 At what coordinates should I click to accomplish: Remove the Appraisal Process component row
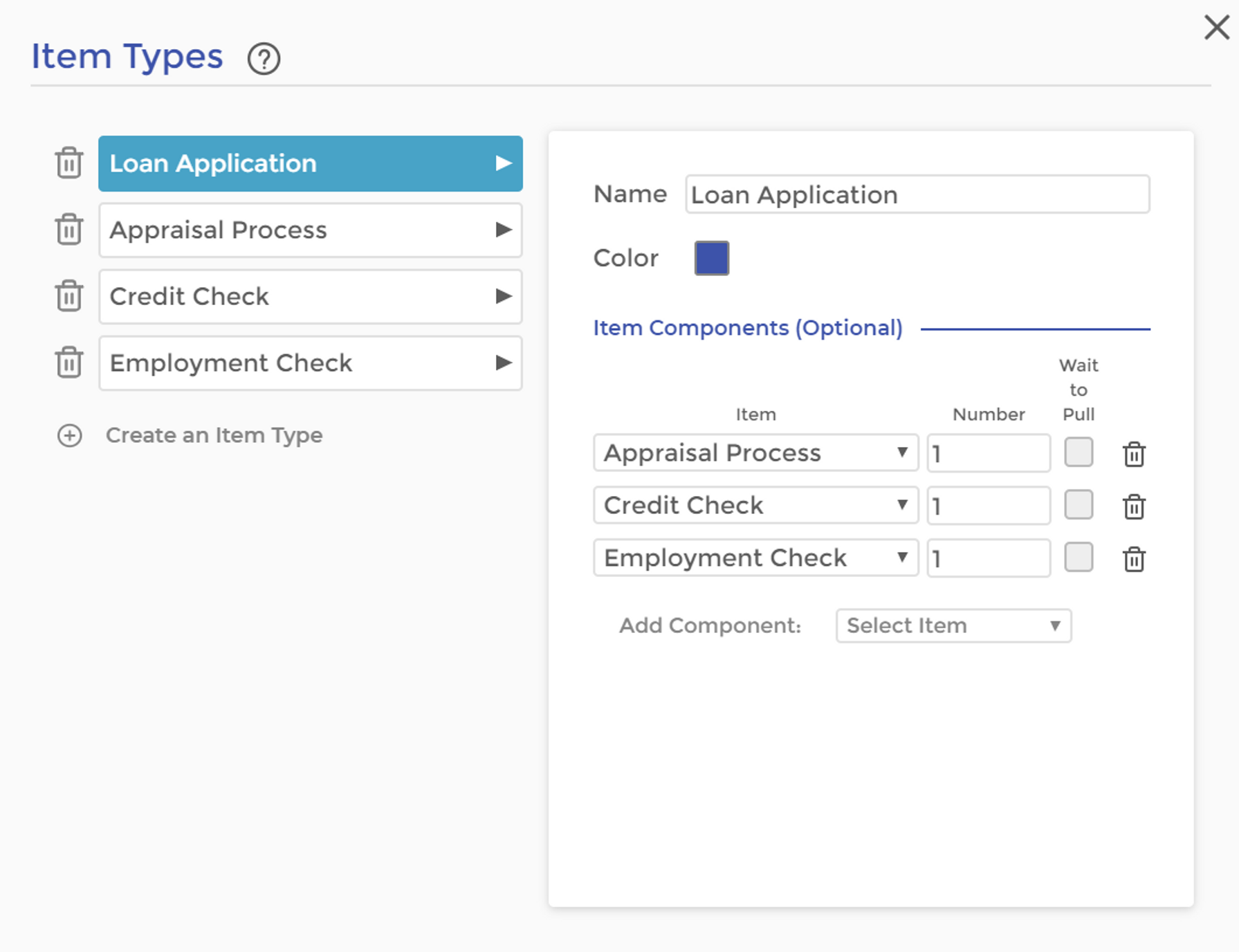point(1134,455)
